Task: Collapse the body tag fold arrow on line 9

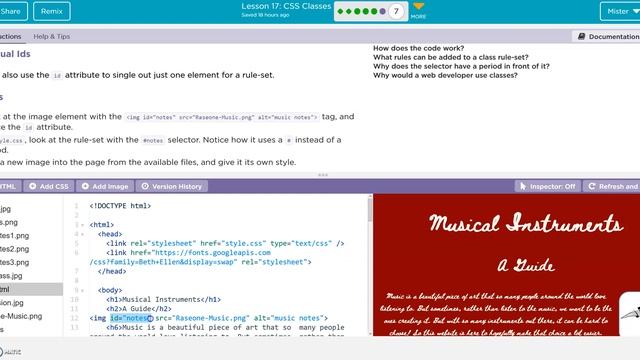Action: tap(82, 291)
